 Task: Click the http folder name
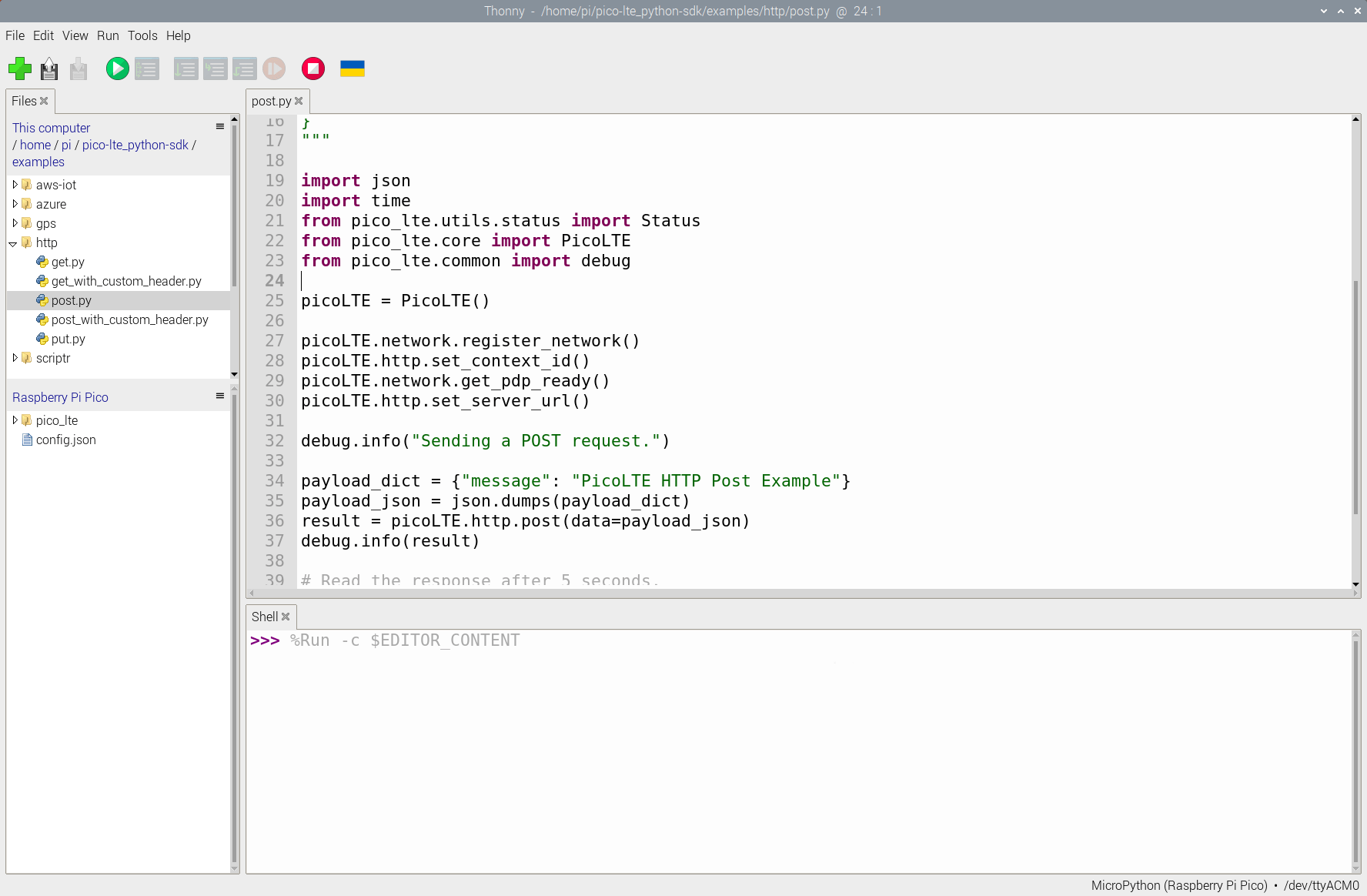(47, 242)
